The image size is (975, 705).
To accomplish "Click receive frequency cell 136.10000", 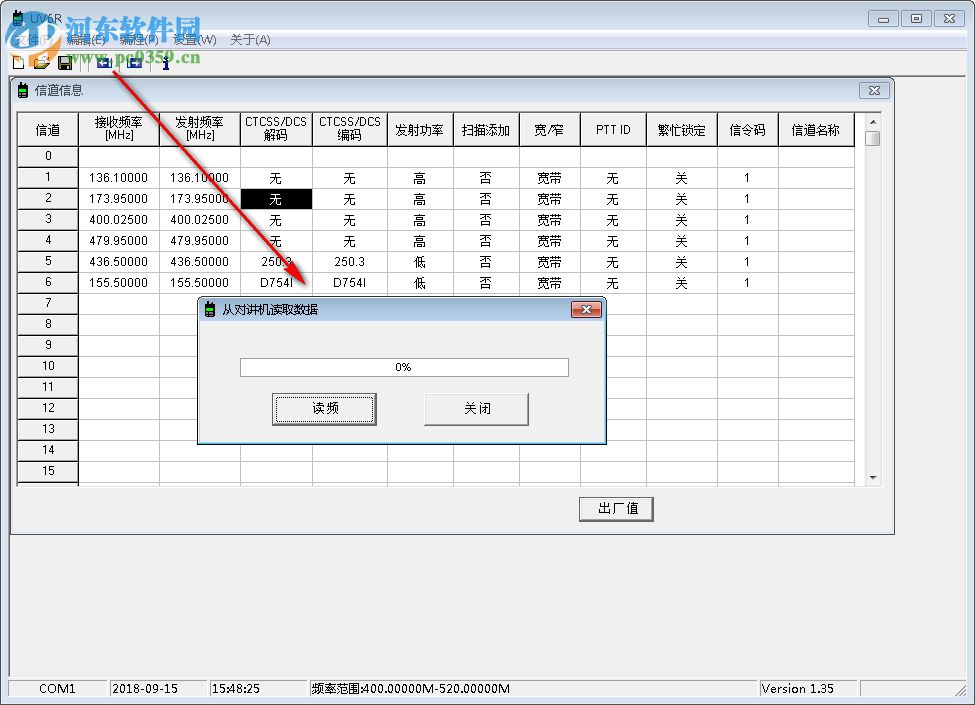I will (x=119, y=178).
